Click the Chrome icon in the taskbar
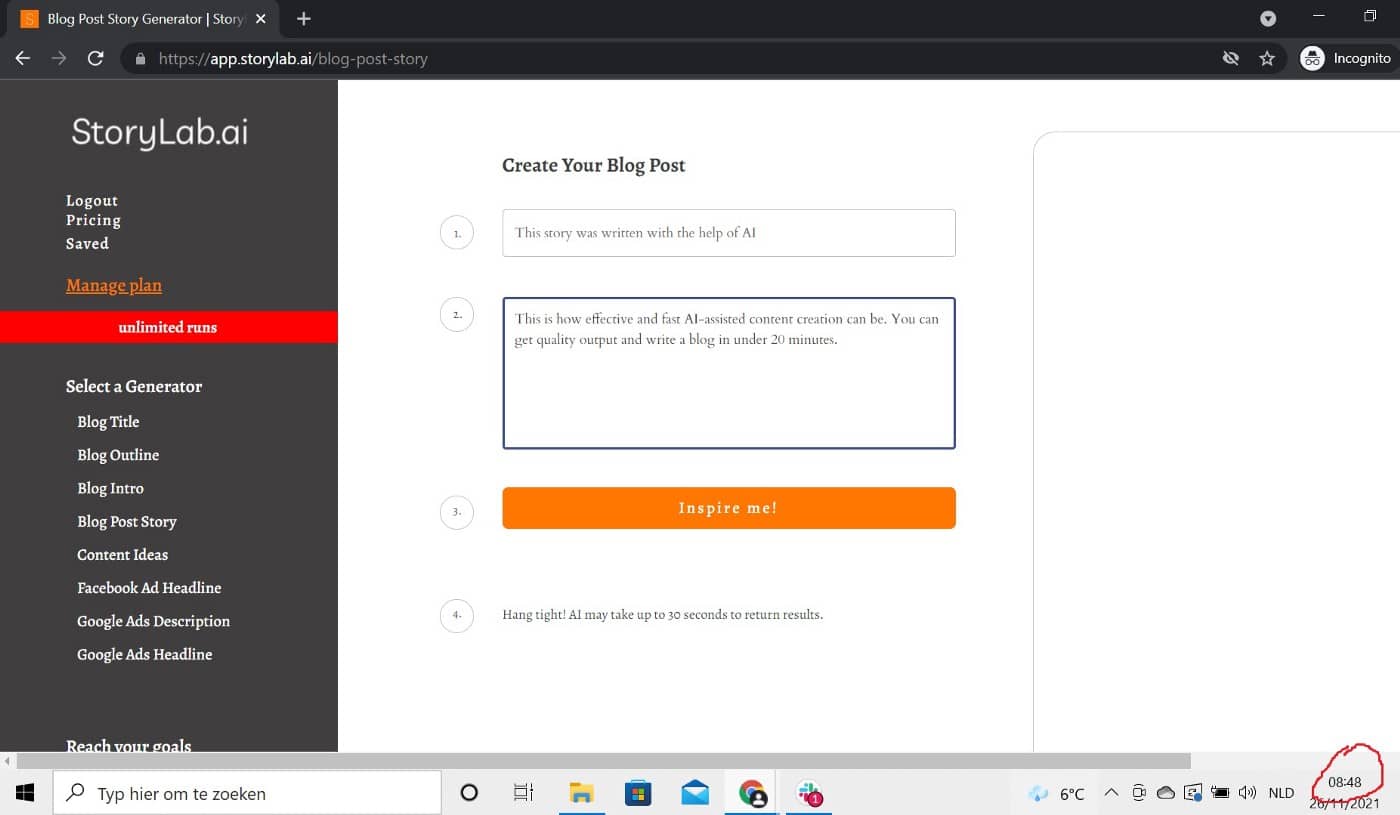The height and width of the screenshot is (815, 1400). pyautogui.click(x=752, y=794)
